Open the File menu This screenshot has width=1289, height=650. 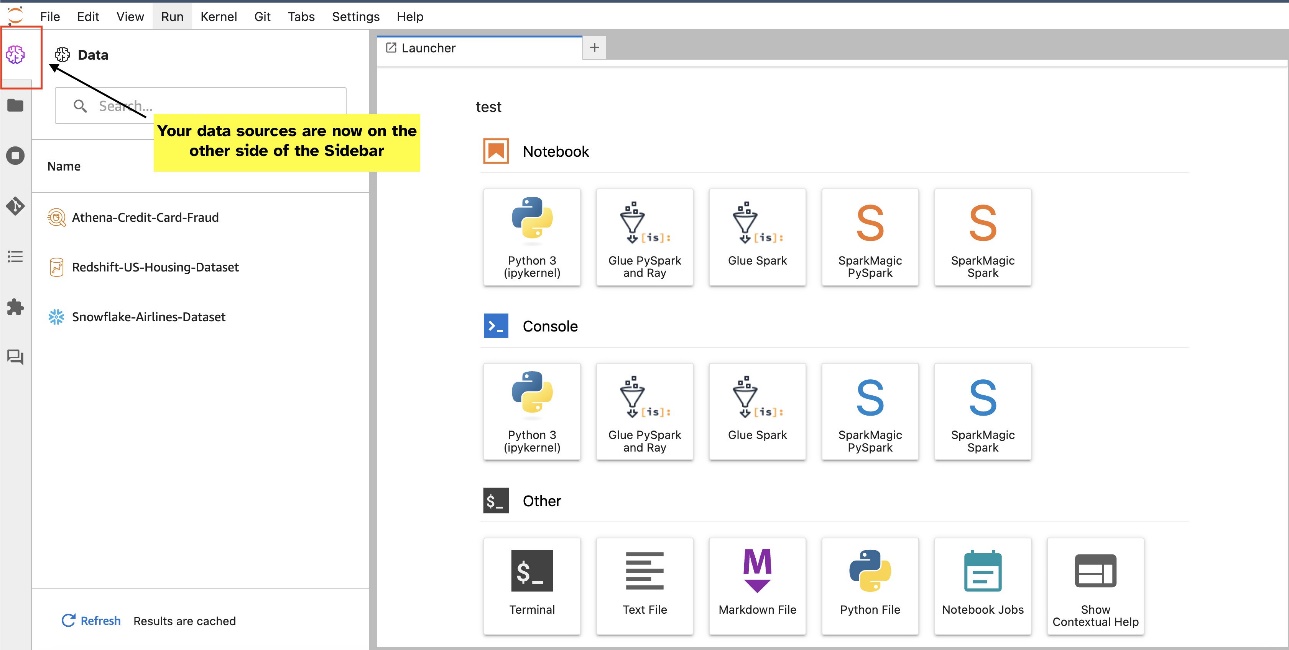(50, 17)
